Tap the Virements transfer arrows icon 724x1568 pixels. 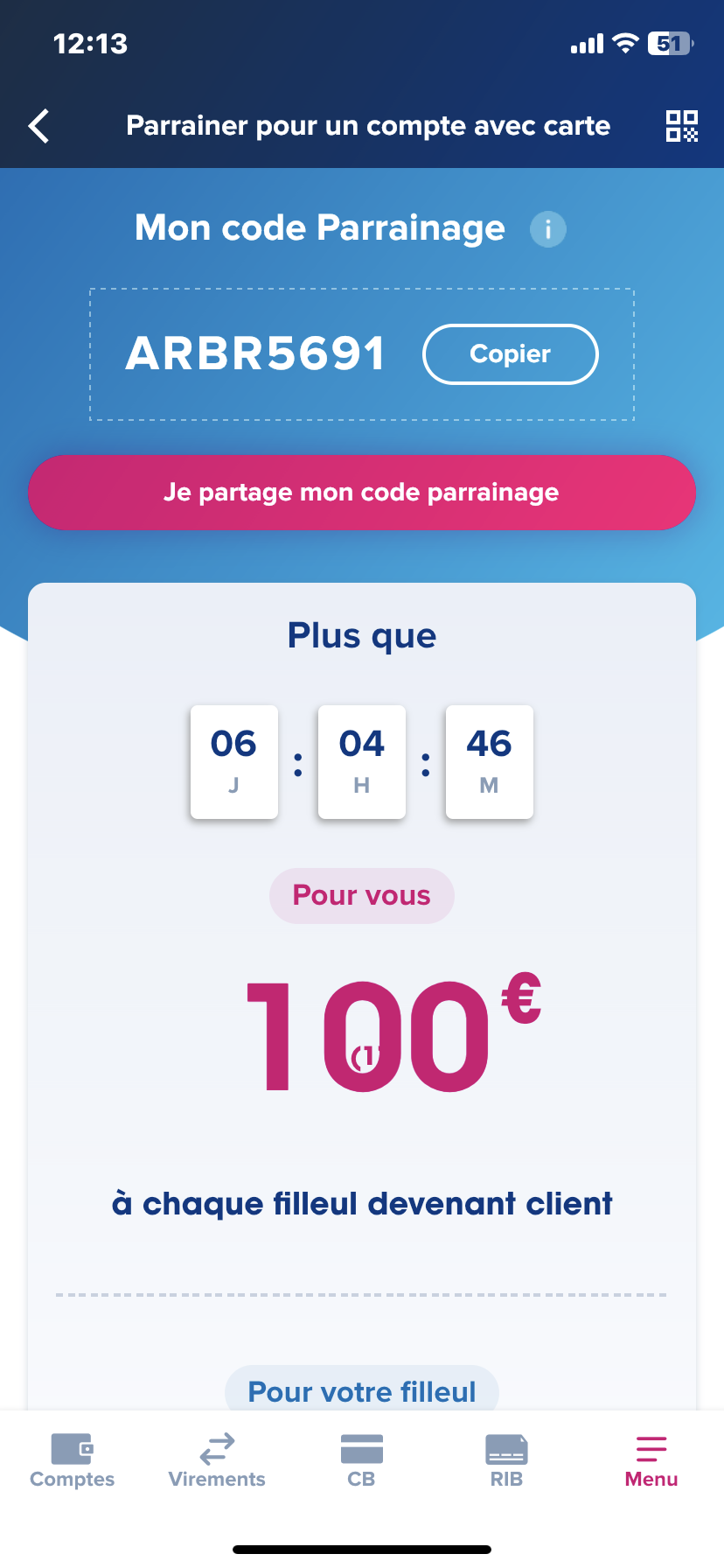coord(217,1448)
